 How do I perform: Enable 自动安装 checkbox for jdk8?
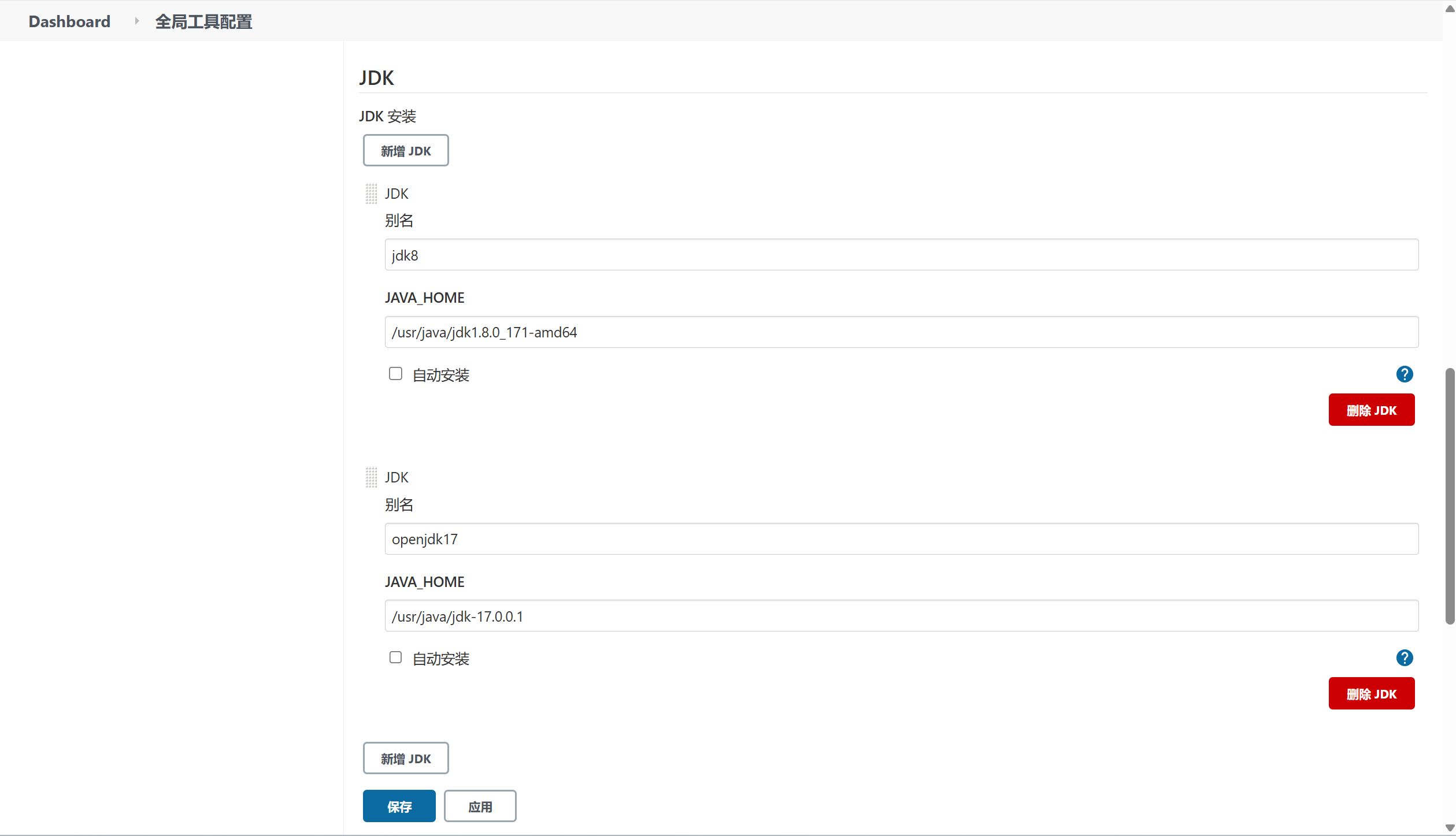click(395, 374)
